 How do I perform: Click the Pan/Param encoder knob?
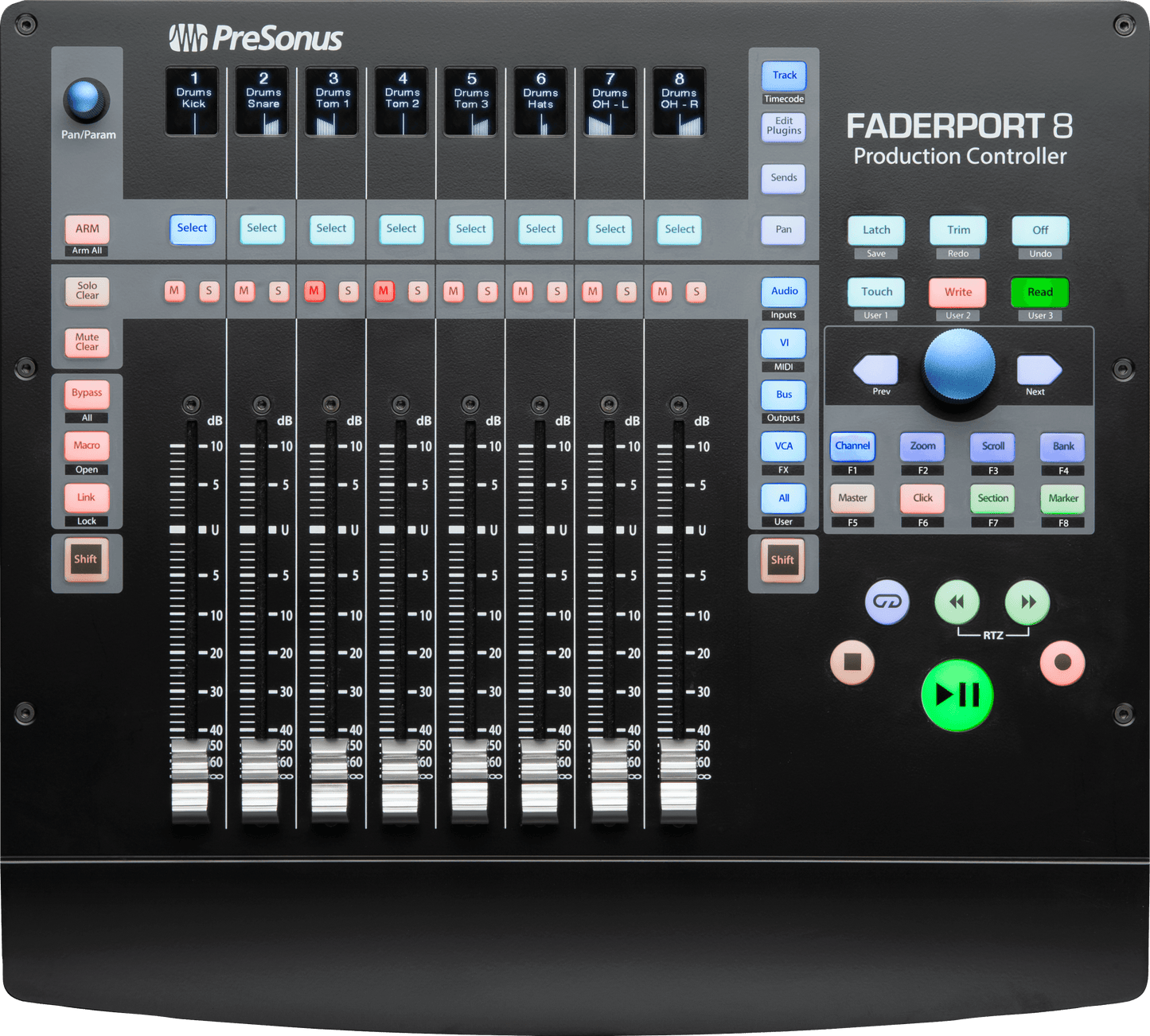pyautogui.click(x=85, y=99)
